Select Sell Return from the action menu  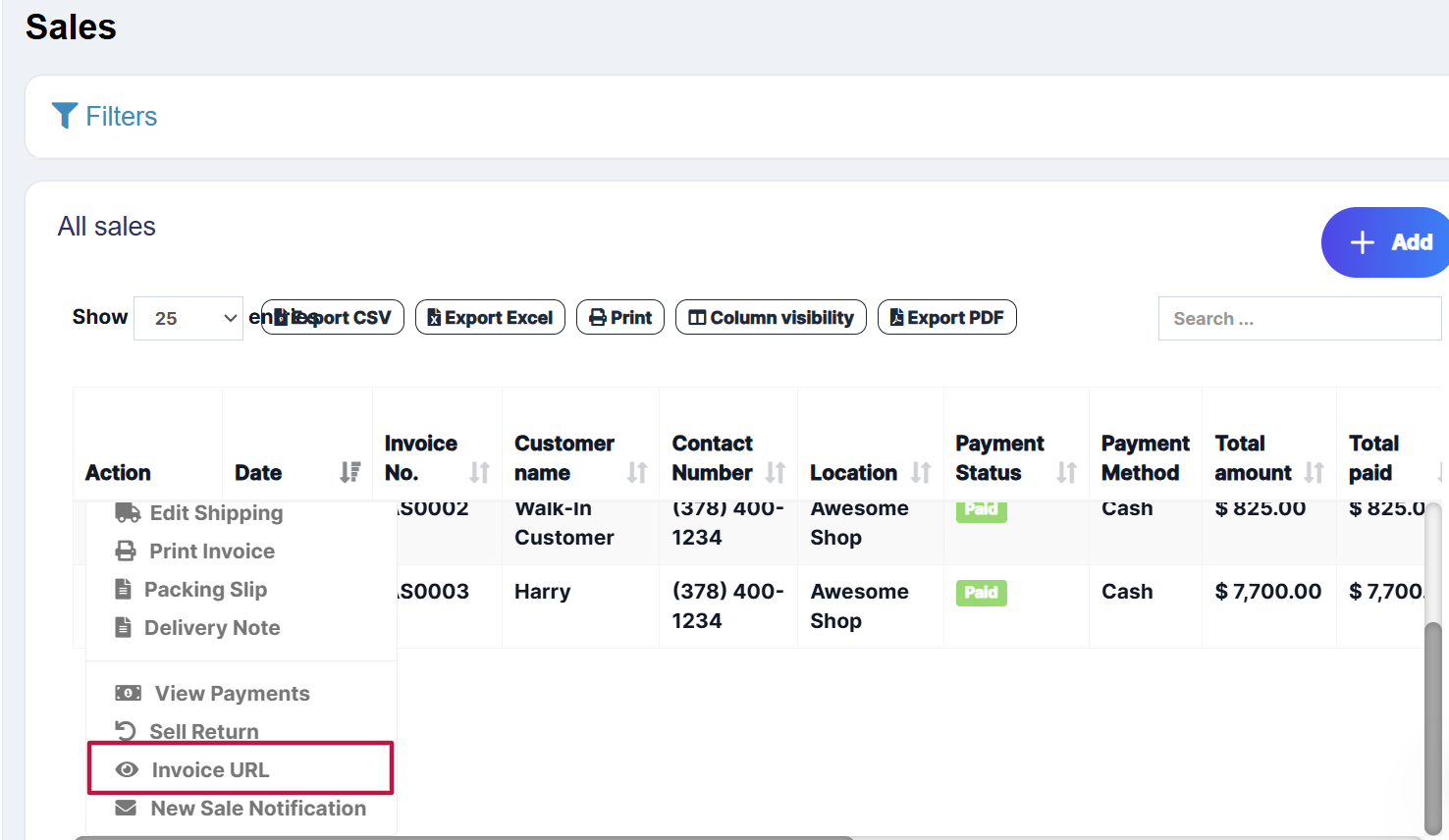(203, 732)
